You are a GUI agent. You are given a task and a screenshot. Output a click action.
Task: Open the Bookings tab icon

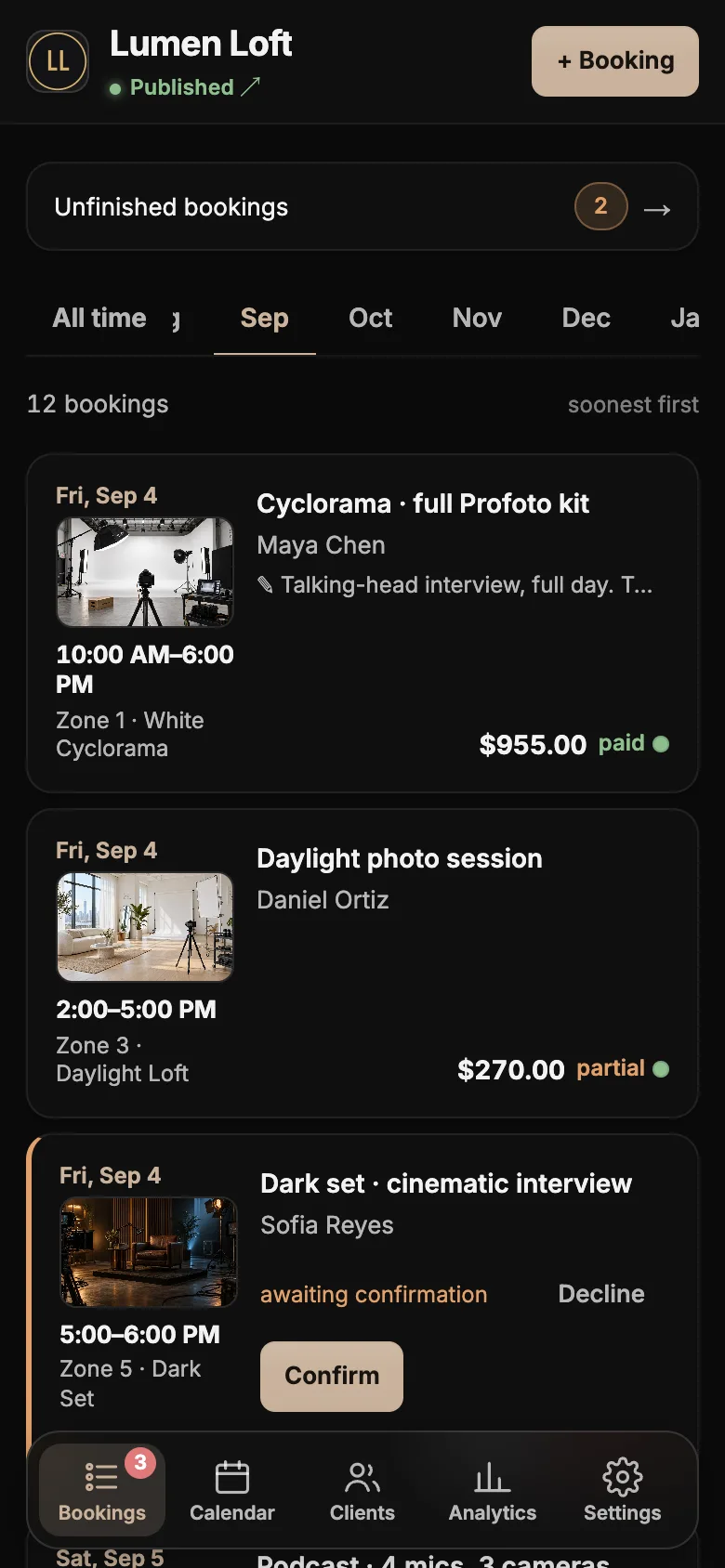point(100,1476)
